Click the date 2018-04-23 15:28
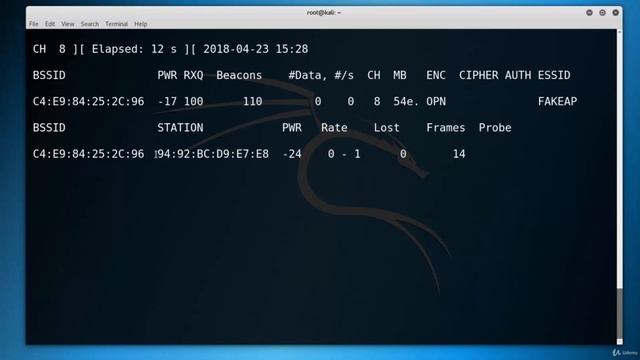 click(x=256, y=49)
